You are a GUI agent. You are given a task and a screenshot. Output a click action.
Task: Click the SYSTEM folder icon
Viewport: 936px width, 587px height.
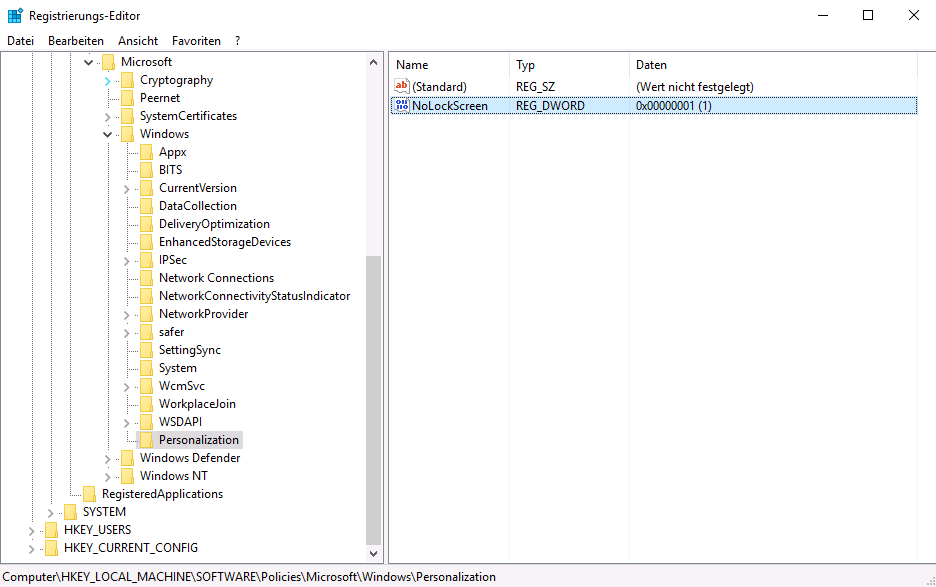pos(72,511)
